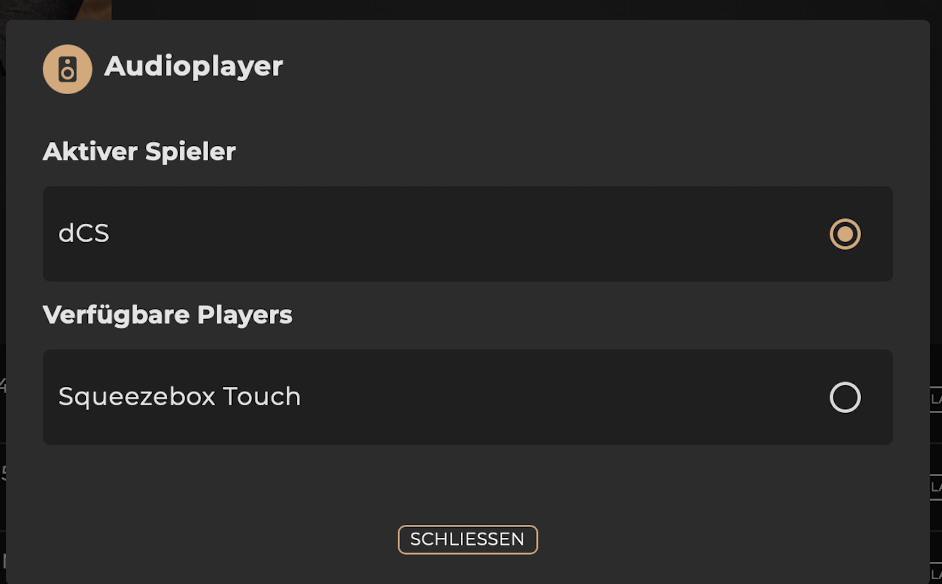This screenshot has height=584, width=942.
Task: Click the partially hidden track number 5
Action: [x=3, y=473]
